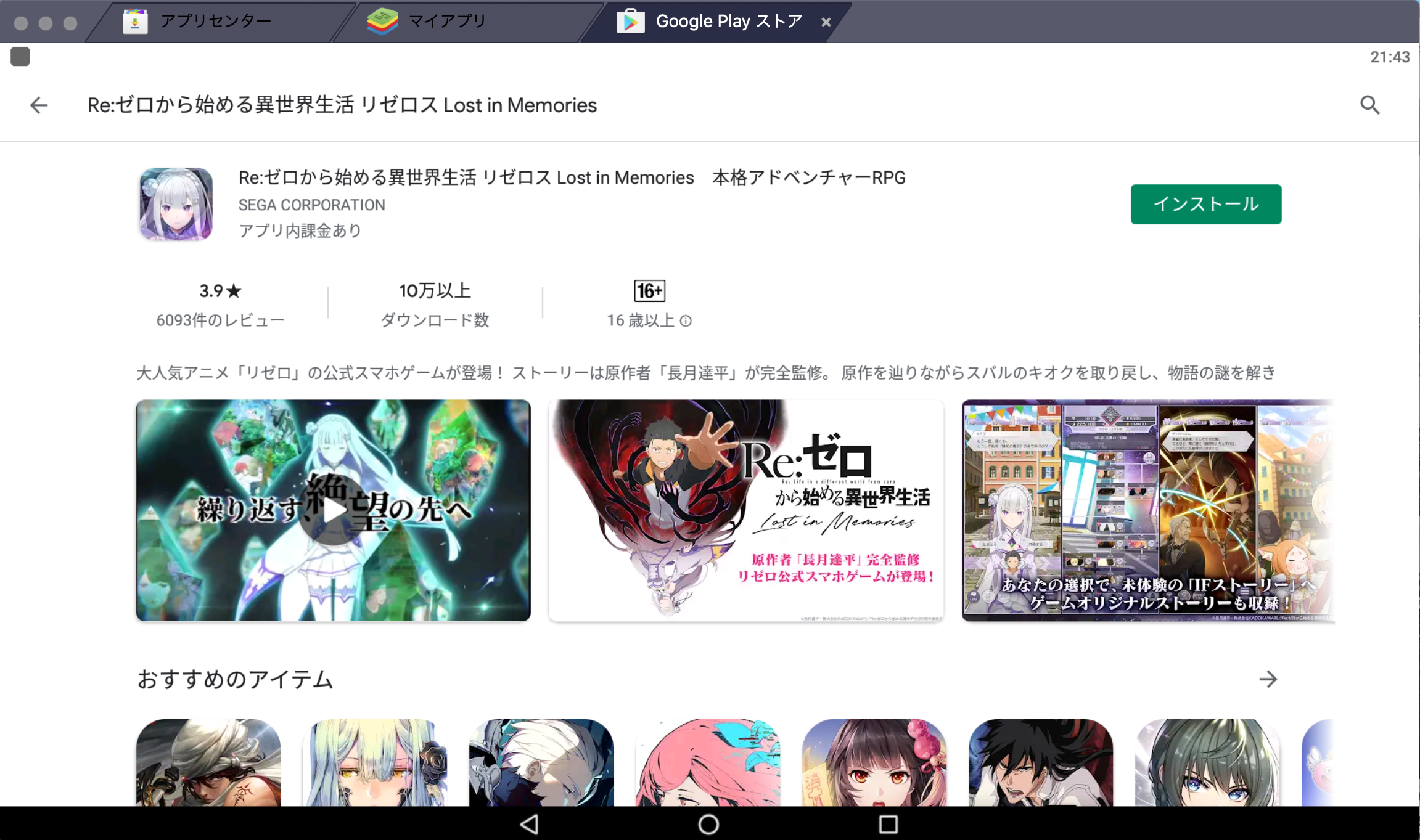Click the 21:43 clock in the status bar

[1390, 57]
